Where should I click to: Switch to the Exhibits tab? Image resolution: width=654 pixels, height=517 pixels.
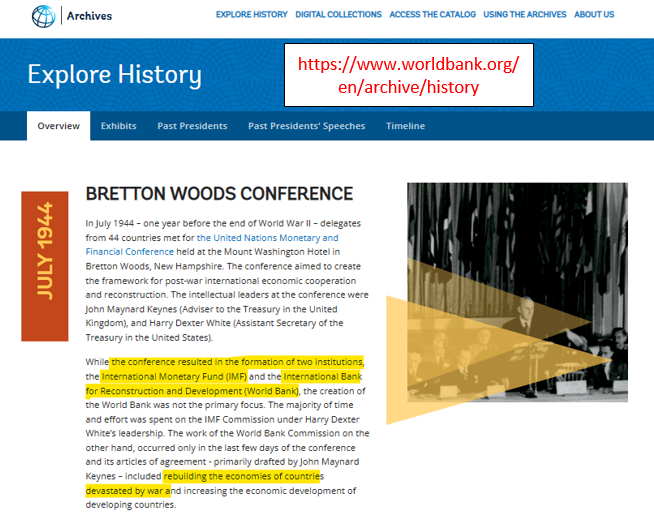118,126
